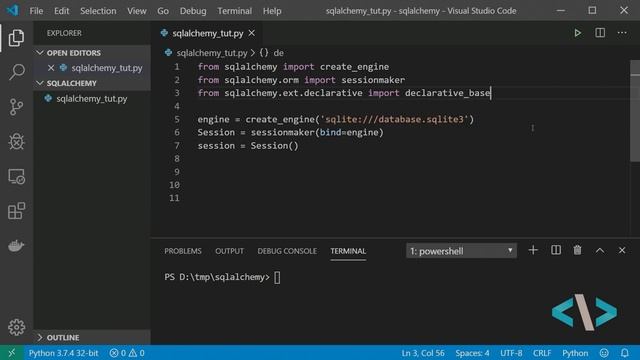Change the UTF-8 file encoding
The width and height of the screenshot is (640, 360).
pos(511,353)
